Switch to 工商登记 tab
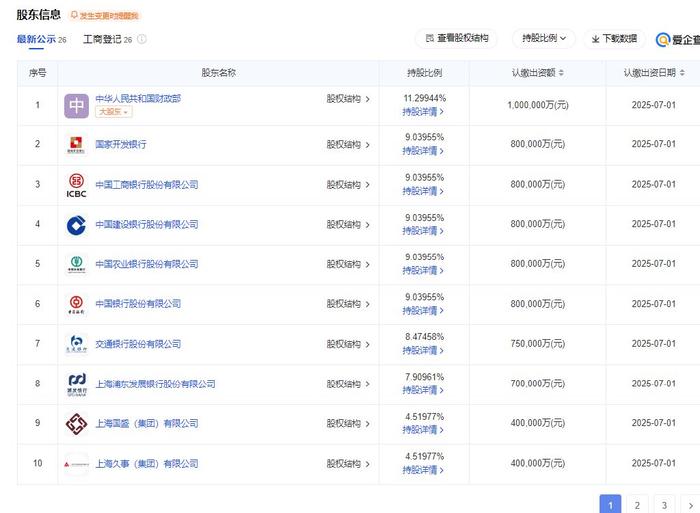 click(107, 39)
